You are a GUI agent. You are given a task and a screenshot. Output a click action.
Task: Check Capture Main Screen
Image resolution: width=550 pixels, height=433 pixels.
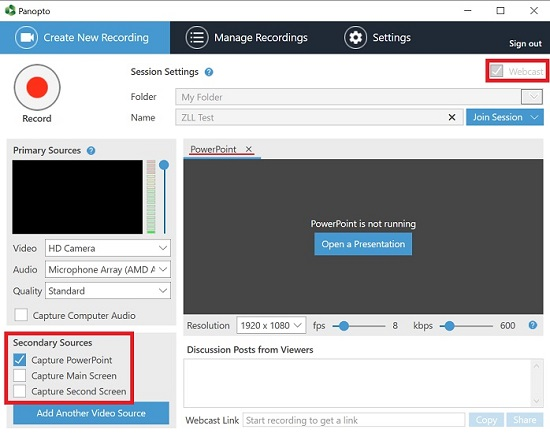click(x=20, y=375)
